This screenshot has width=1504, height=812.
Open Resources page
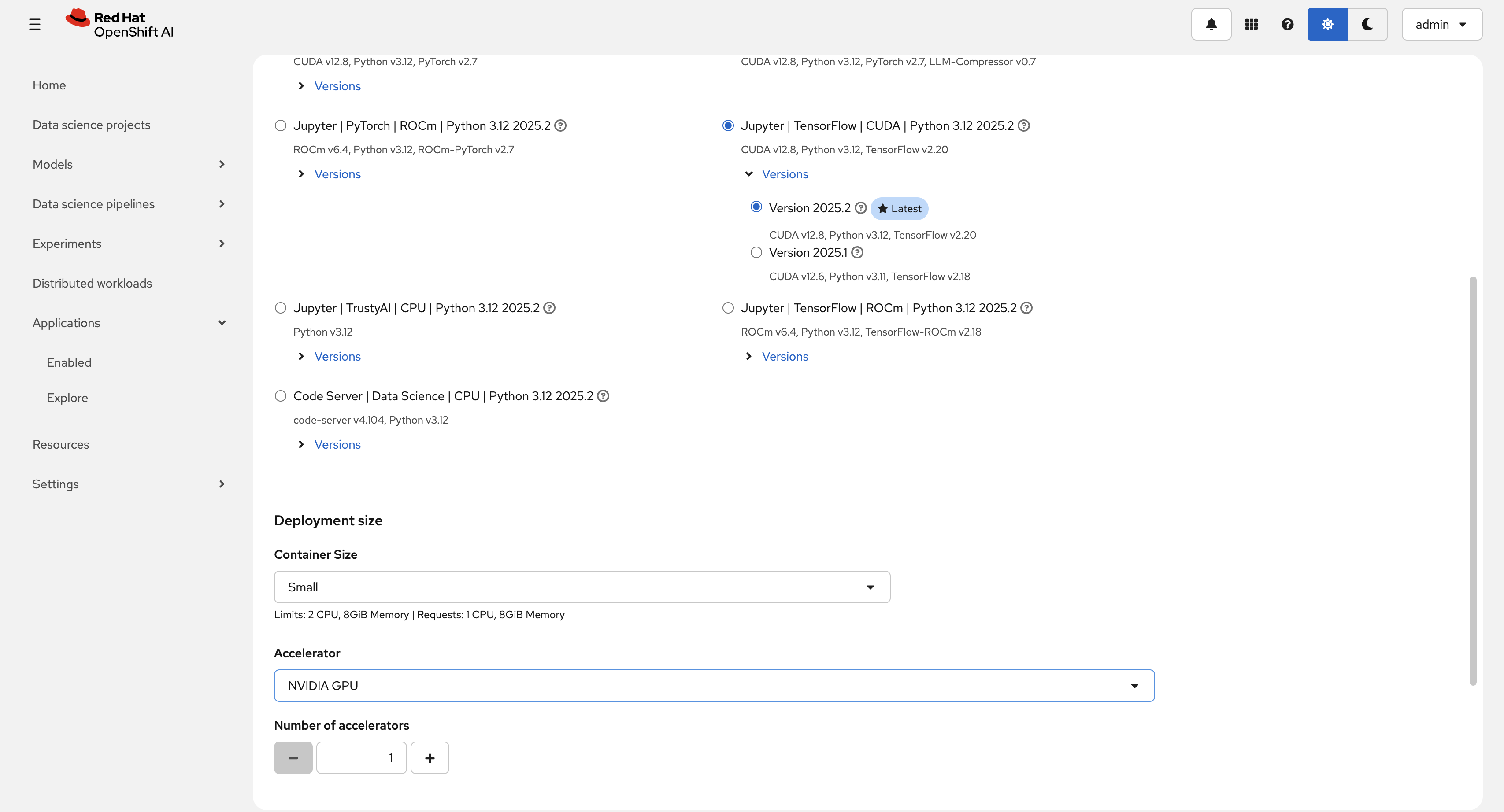pos(61,445)
